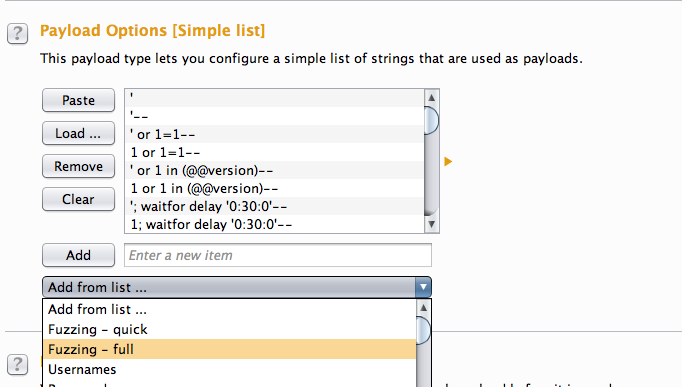The image size is (682, 387).
Task: Select the Add from list combo box
Action: 237,287
